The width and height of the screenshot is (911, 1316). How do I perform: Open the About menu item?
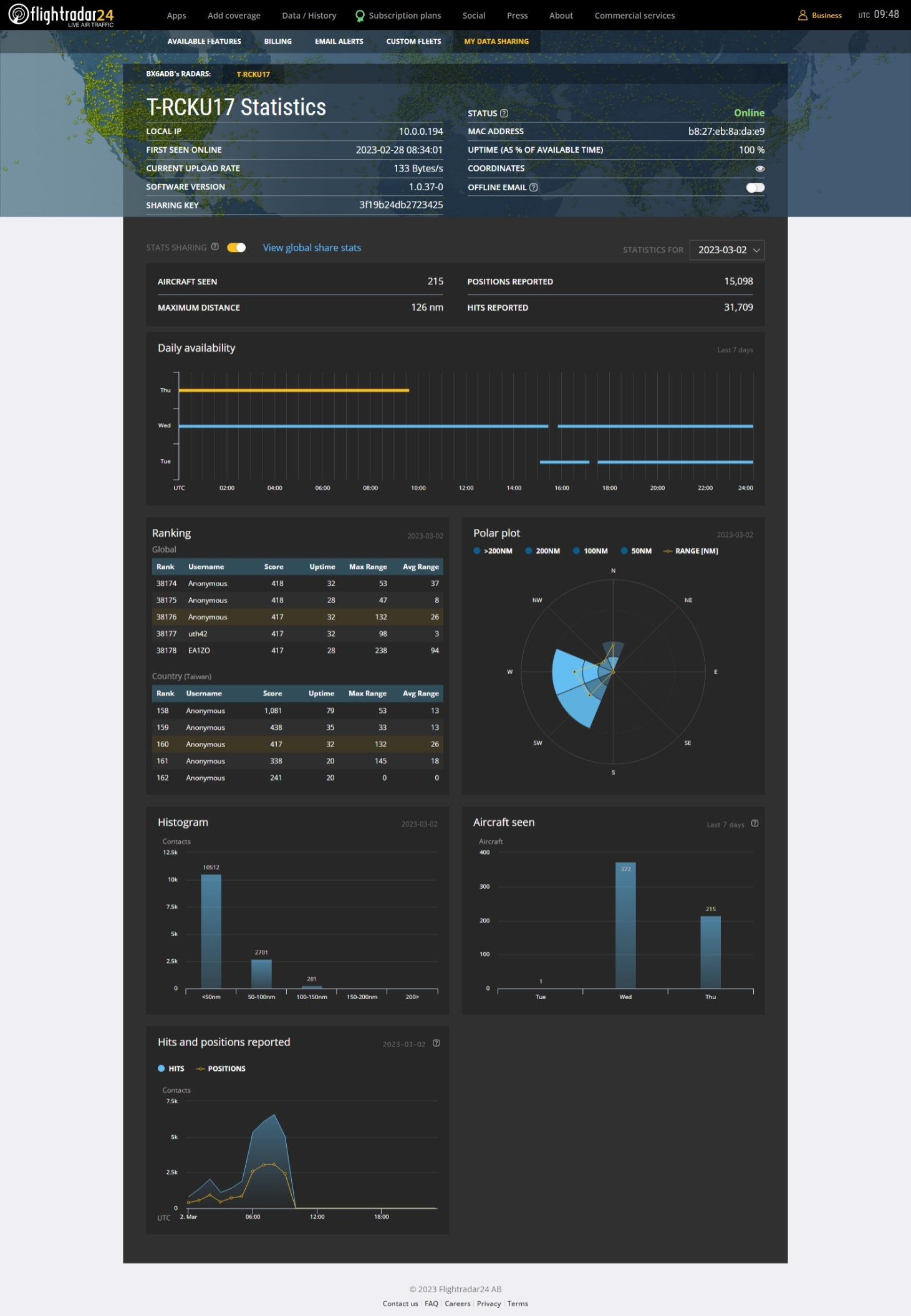(x=561, y=16)
